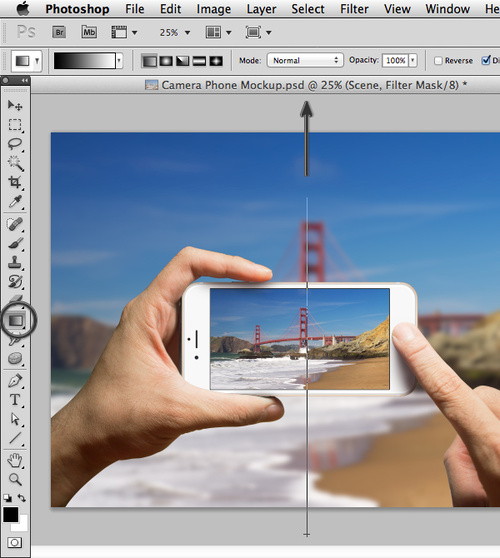Image resolution: width=500 pixels, height=558 pixels.
Task: Click the gradient preview to edit gradient
Action: point(85,61)
